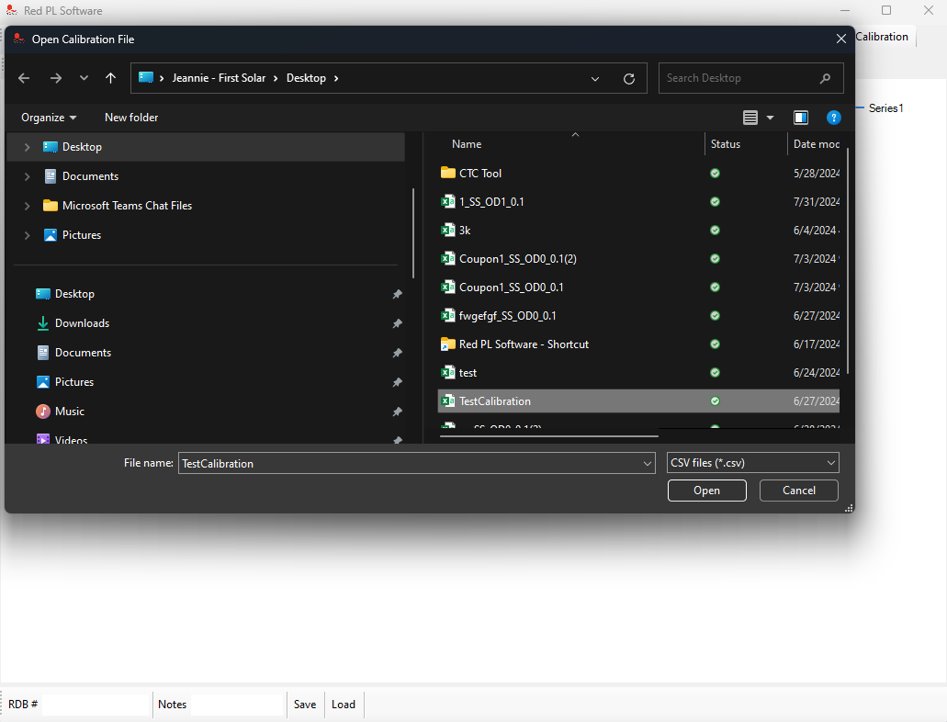Click the New folder button

[x=131, y=117]
